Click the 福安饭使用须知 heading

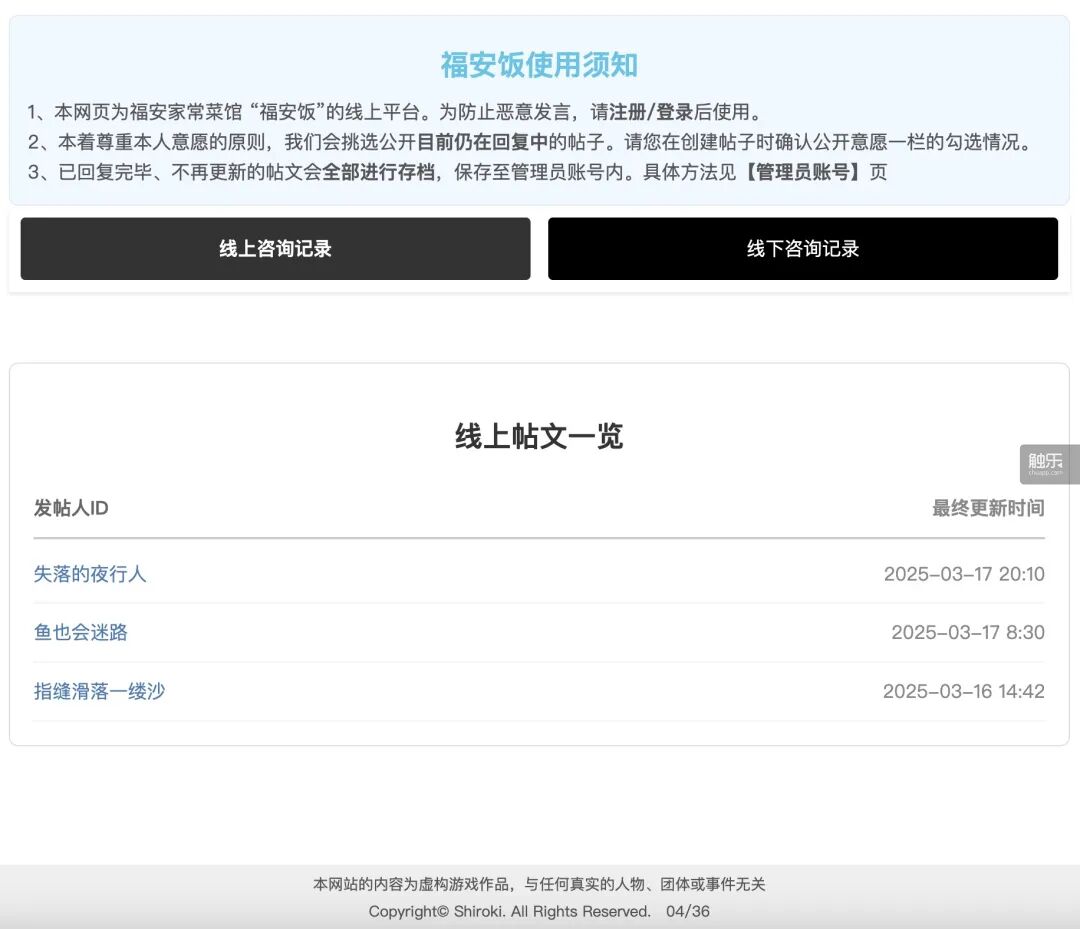point(539,65)
